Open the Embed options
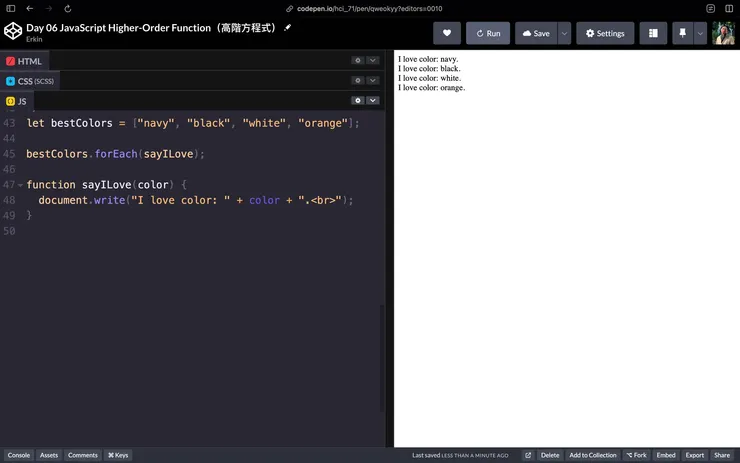The height and width of the screenshot is (463, 740). pyautogui.click(x=666, y=455)
